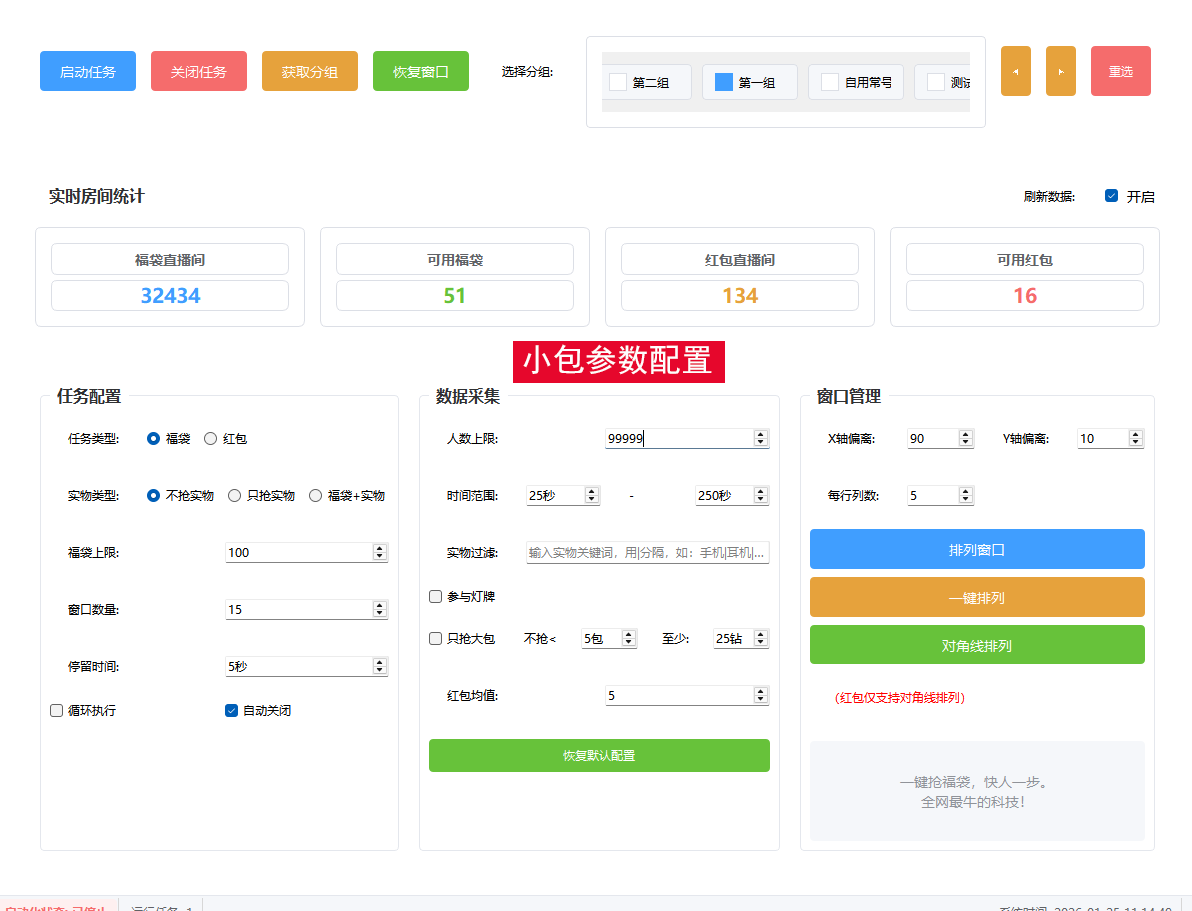This screenshot has width=1192, height=911.
Task: Adjust X轴偏离 spinner arrows
Action: (966, 439)
